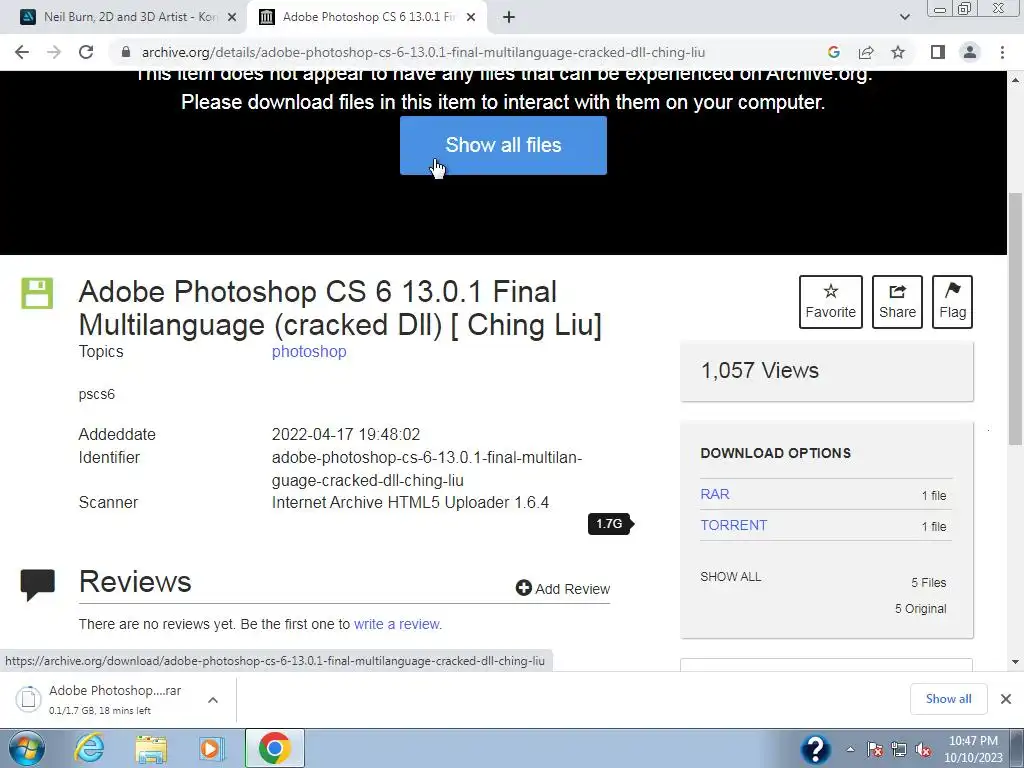Screen dimensions: 1024x768
Task: Close the Neil Burn tab
Action: pyautogui.click(x=232, y=17)
